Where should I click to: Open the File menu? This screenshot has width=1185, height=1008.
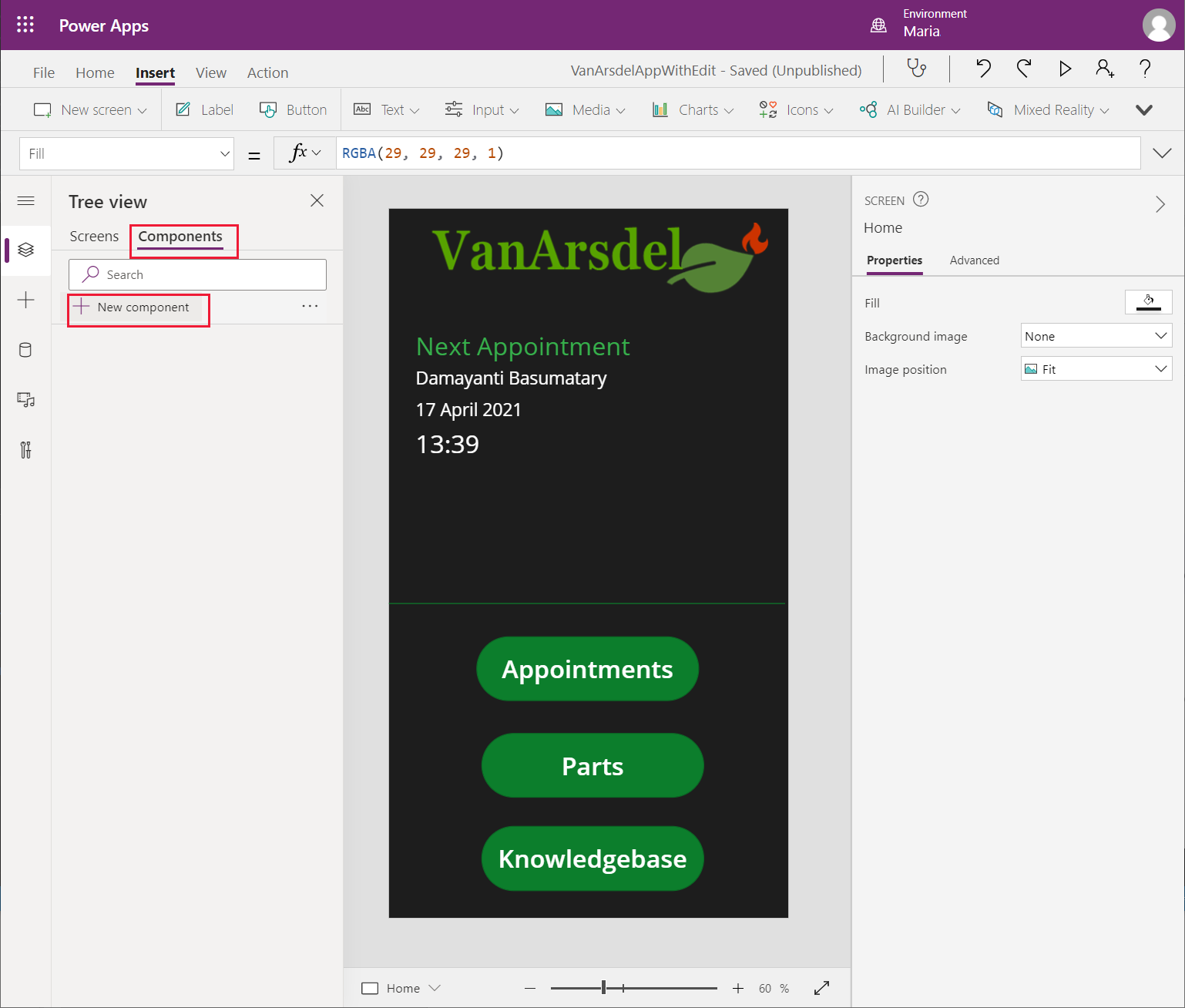tap(44, 72)
